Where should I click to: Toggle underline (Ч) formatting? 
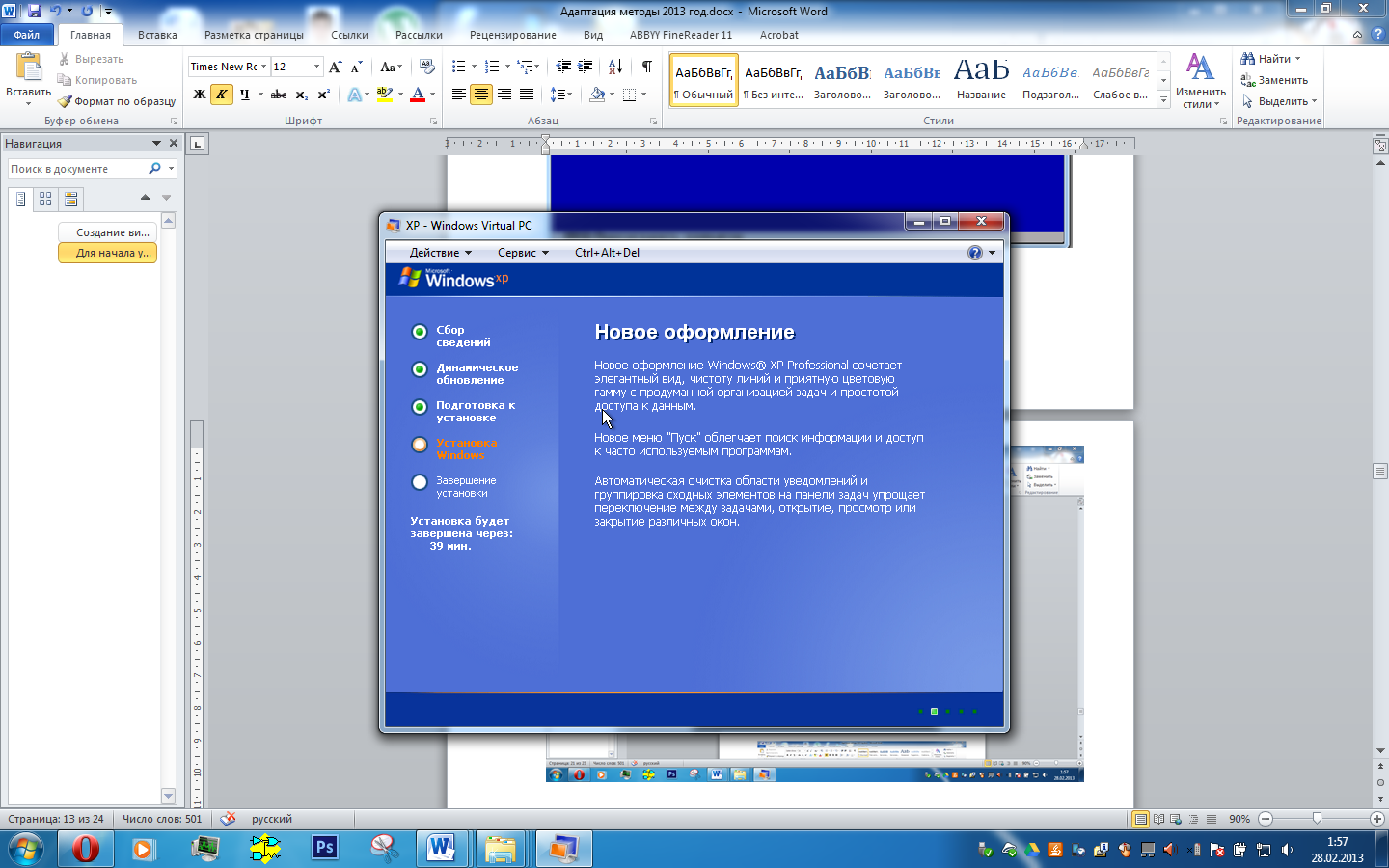245,95
